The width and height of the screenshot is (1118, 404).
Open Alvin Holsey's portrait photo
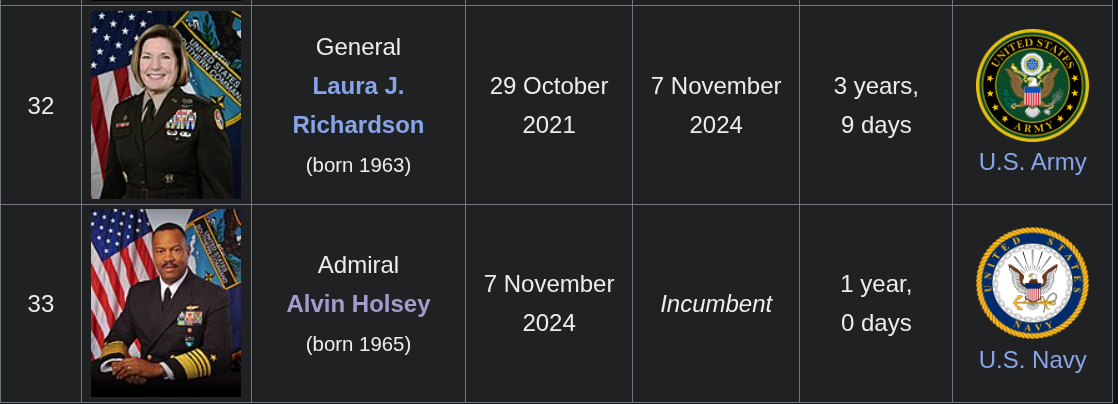tap(166, 302)
